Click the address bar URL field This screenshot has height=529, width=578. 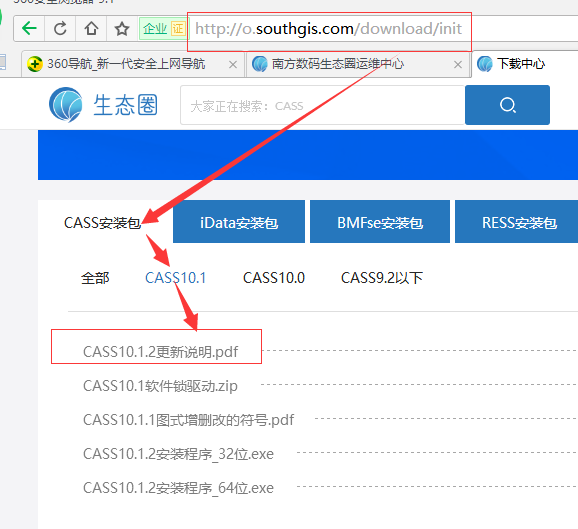click(329, 29)
